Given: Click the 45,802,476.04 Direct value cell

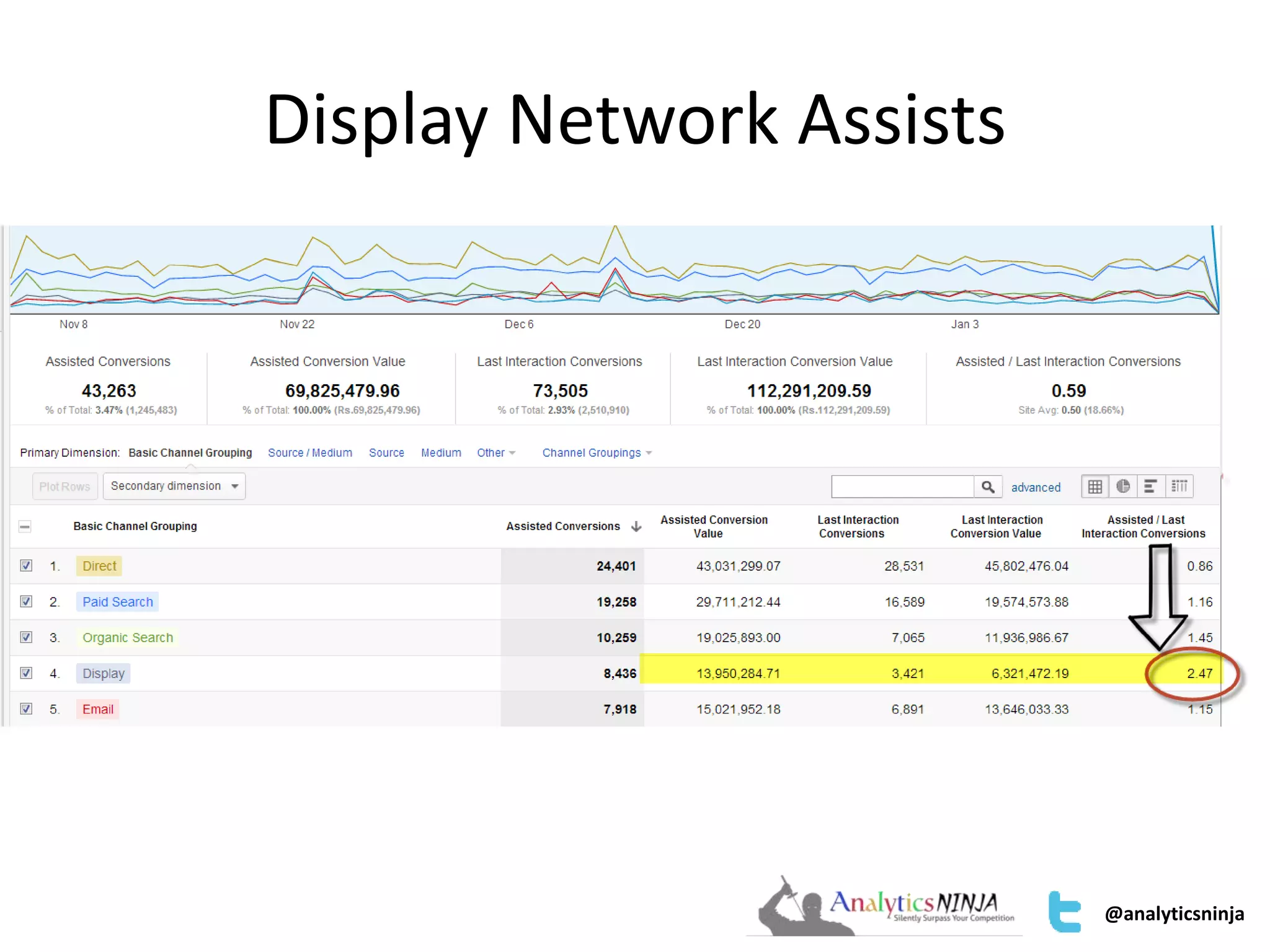Looking at the screenshot, I should (1026, 566).
